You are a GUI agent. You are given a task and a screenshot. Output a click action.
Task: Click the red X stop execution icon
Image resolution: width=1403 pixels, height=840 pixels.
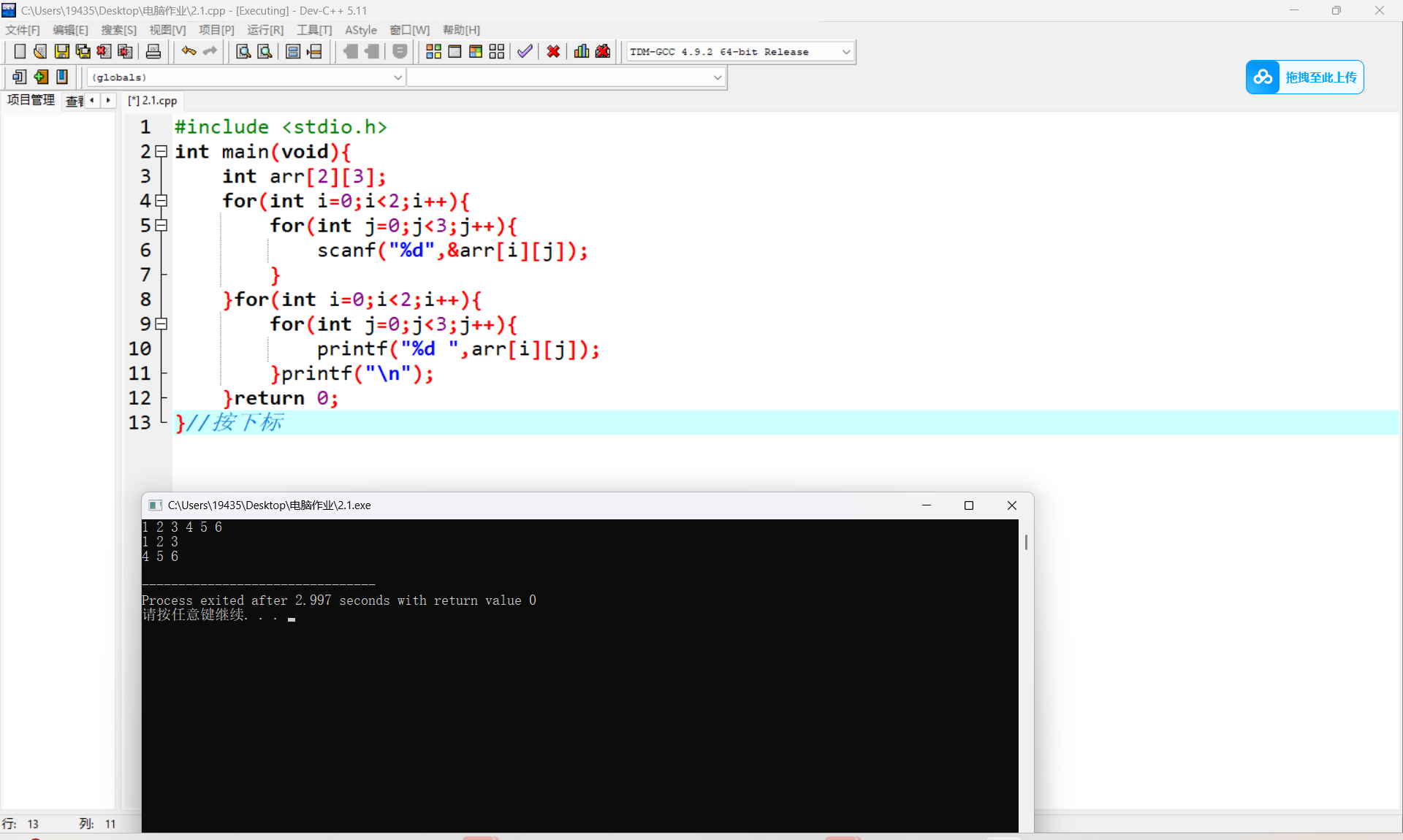click(553, 51)
